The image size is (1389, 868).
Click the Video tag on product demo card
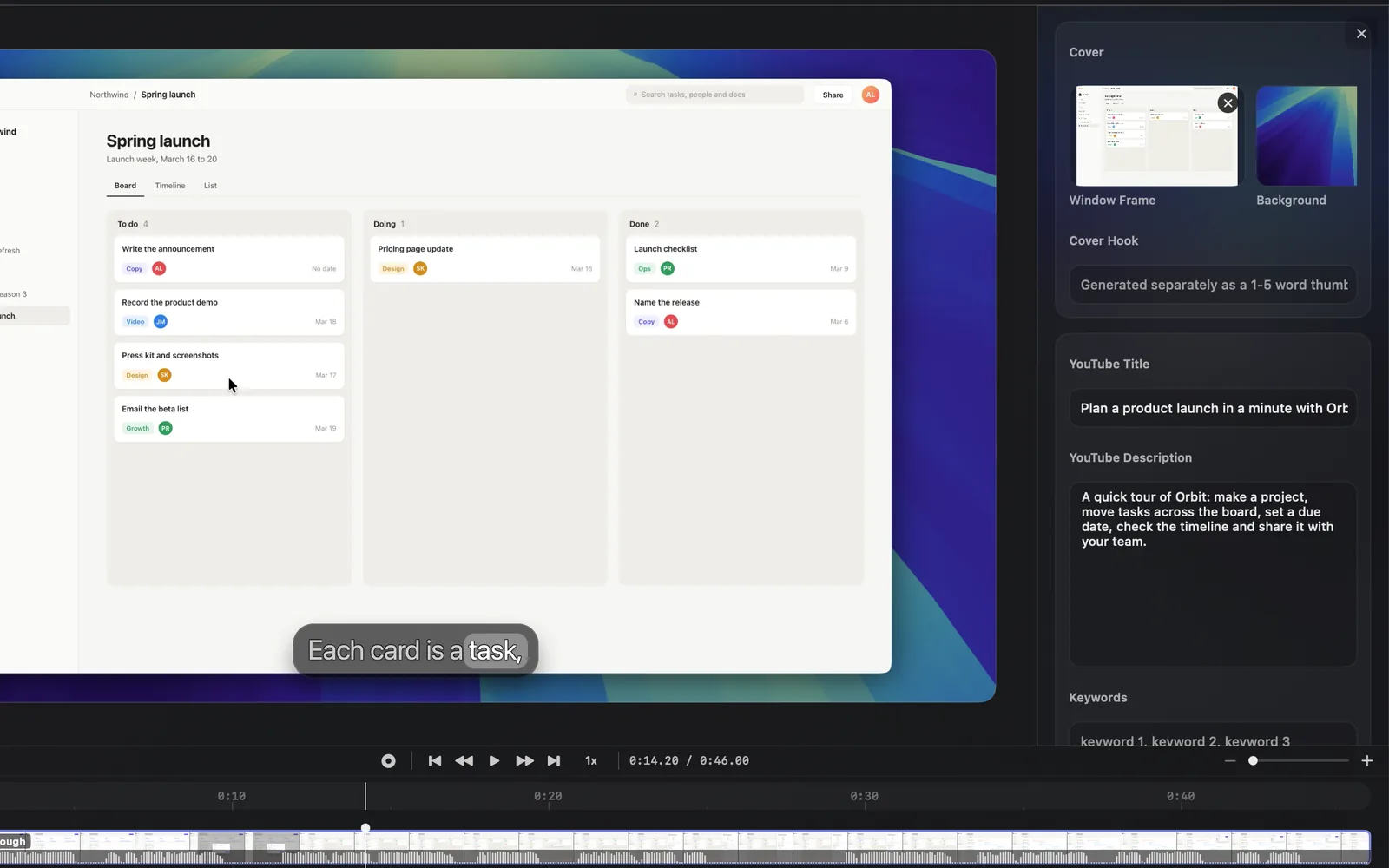[135, 322]
